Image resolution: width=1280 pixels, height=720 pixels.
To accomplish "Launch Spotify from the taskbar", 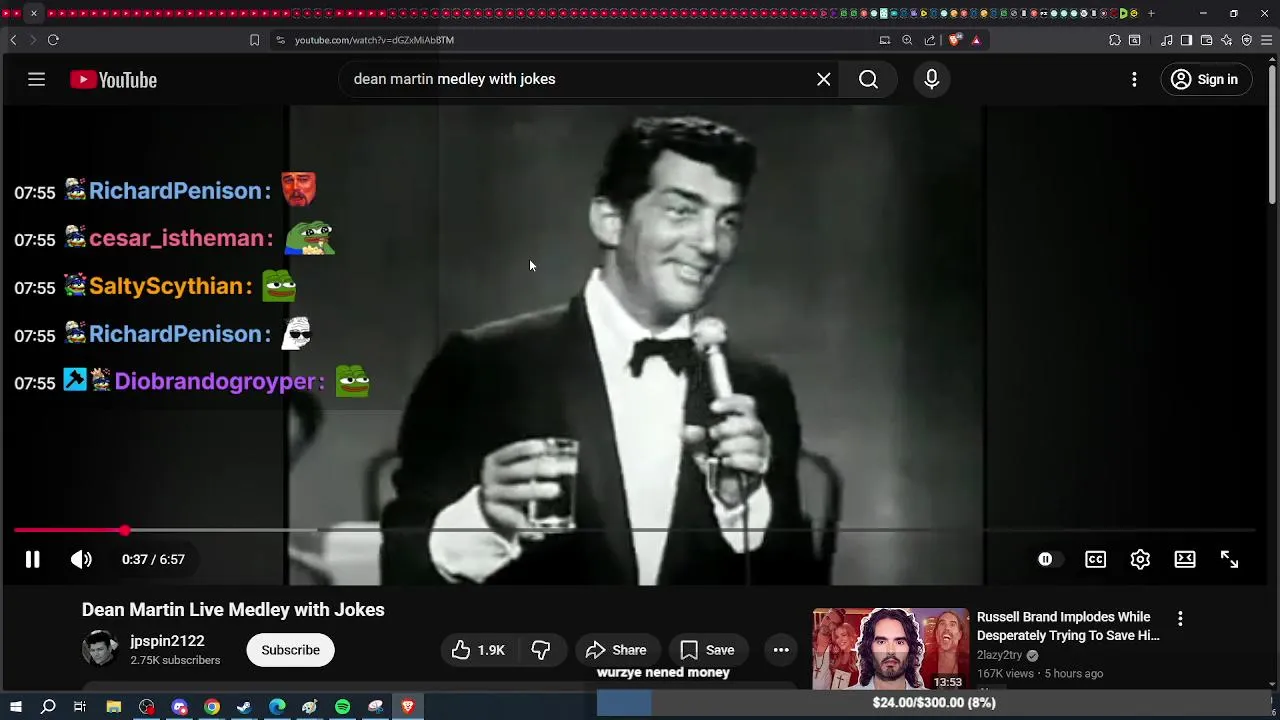I will click(x=342, y=707).
